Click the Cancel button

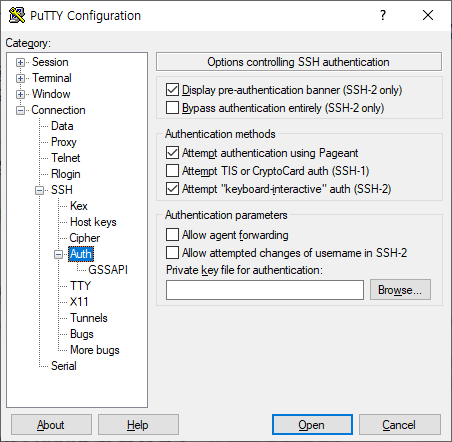coord(400,425)
